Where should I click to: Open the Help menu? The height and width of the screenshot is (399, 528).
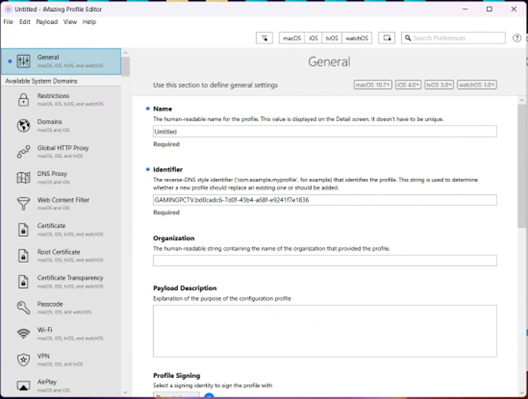[x=89, y=22]
